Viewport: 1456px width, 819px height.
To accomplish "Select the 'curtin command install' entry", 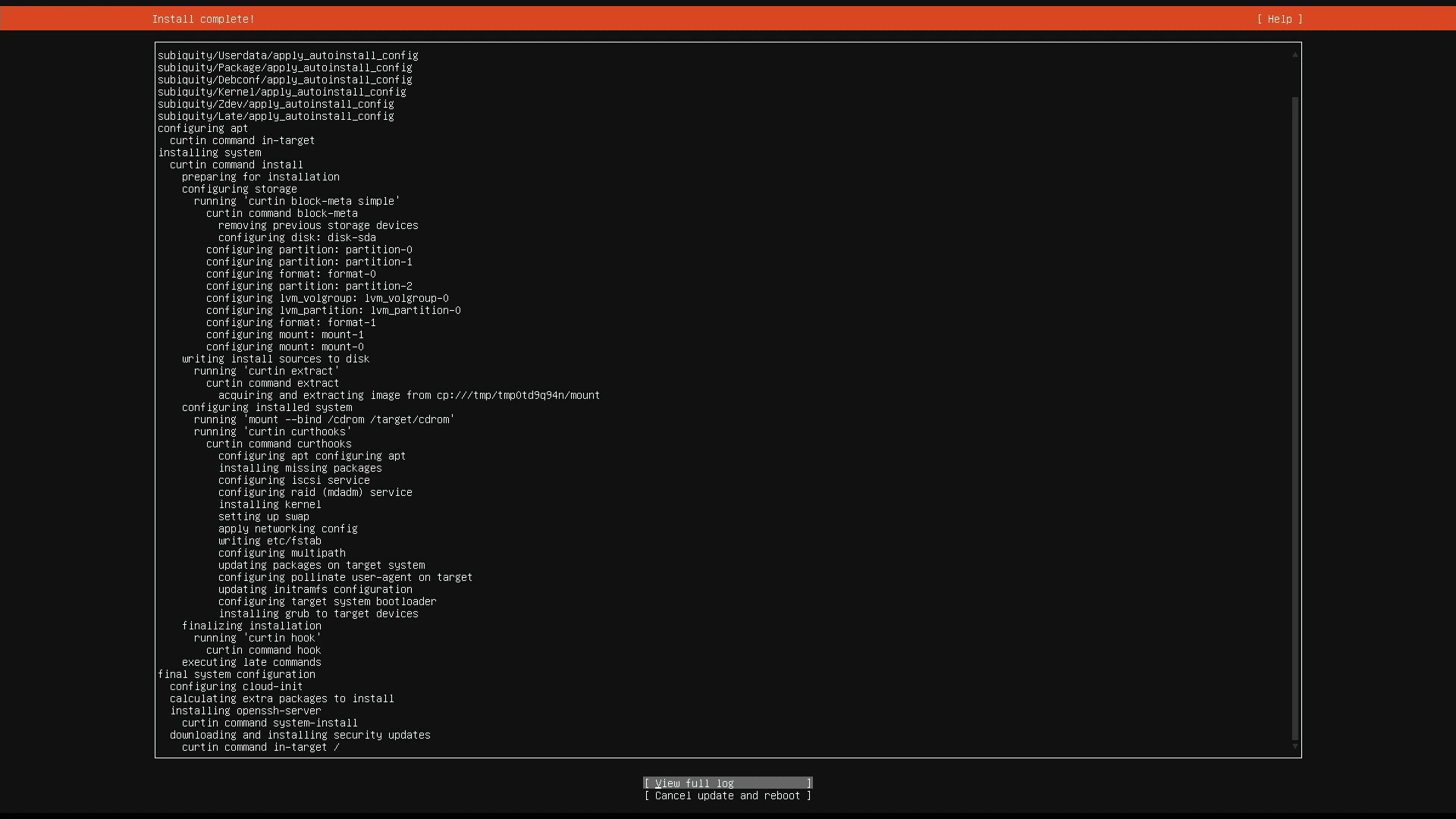I will 236,165.
